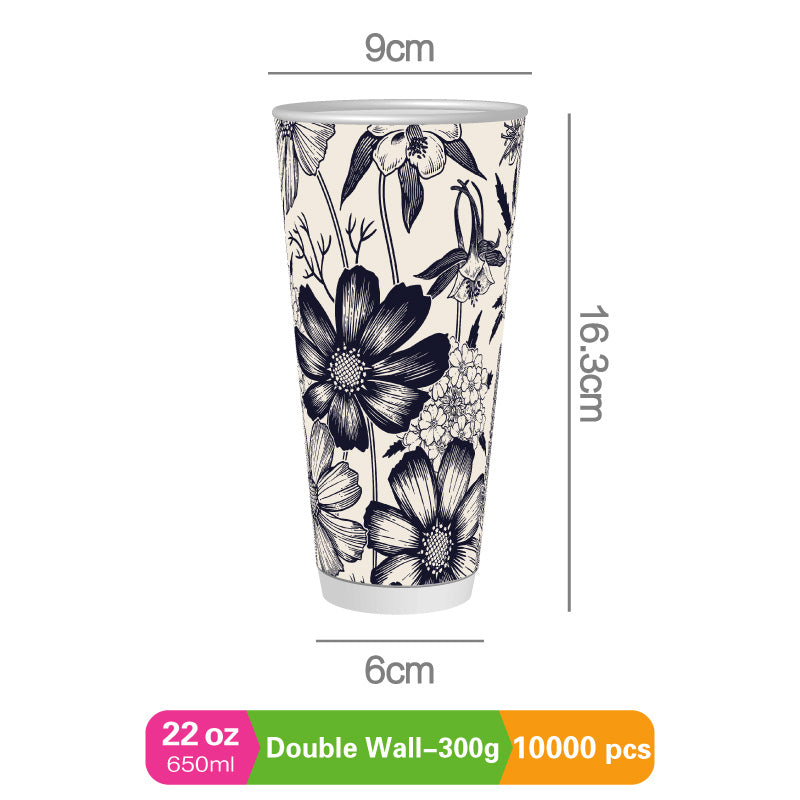Click the vertical height dimension line
The width and height of the screenshot is (800, 800).
569,362
